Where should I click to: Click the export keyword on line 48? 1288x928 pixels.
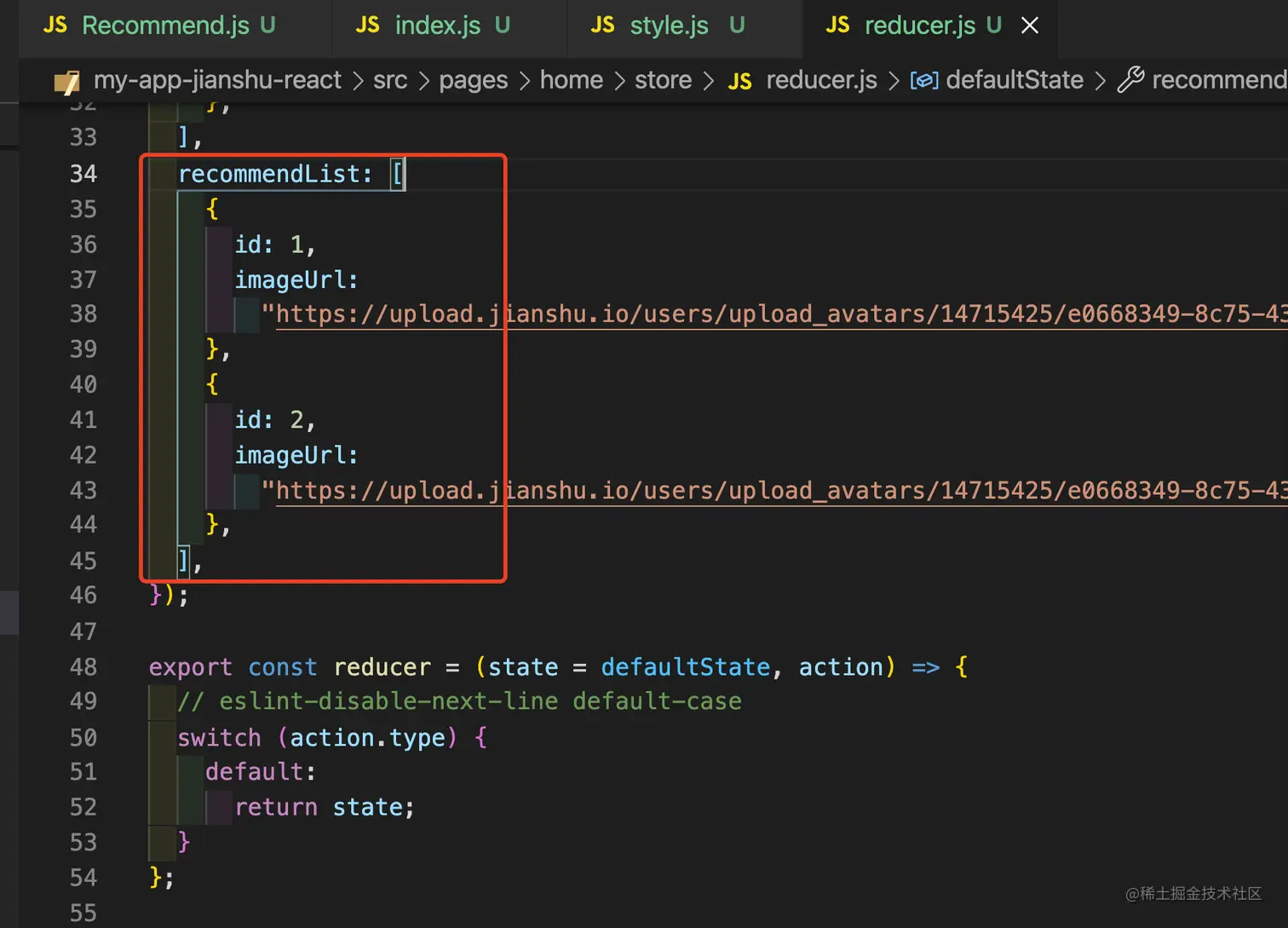[191, 667]
